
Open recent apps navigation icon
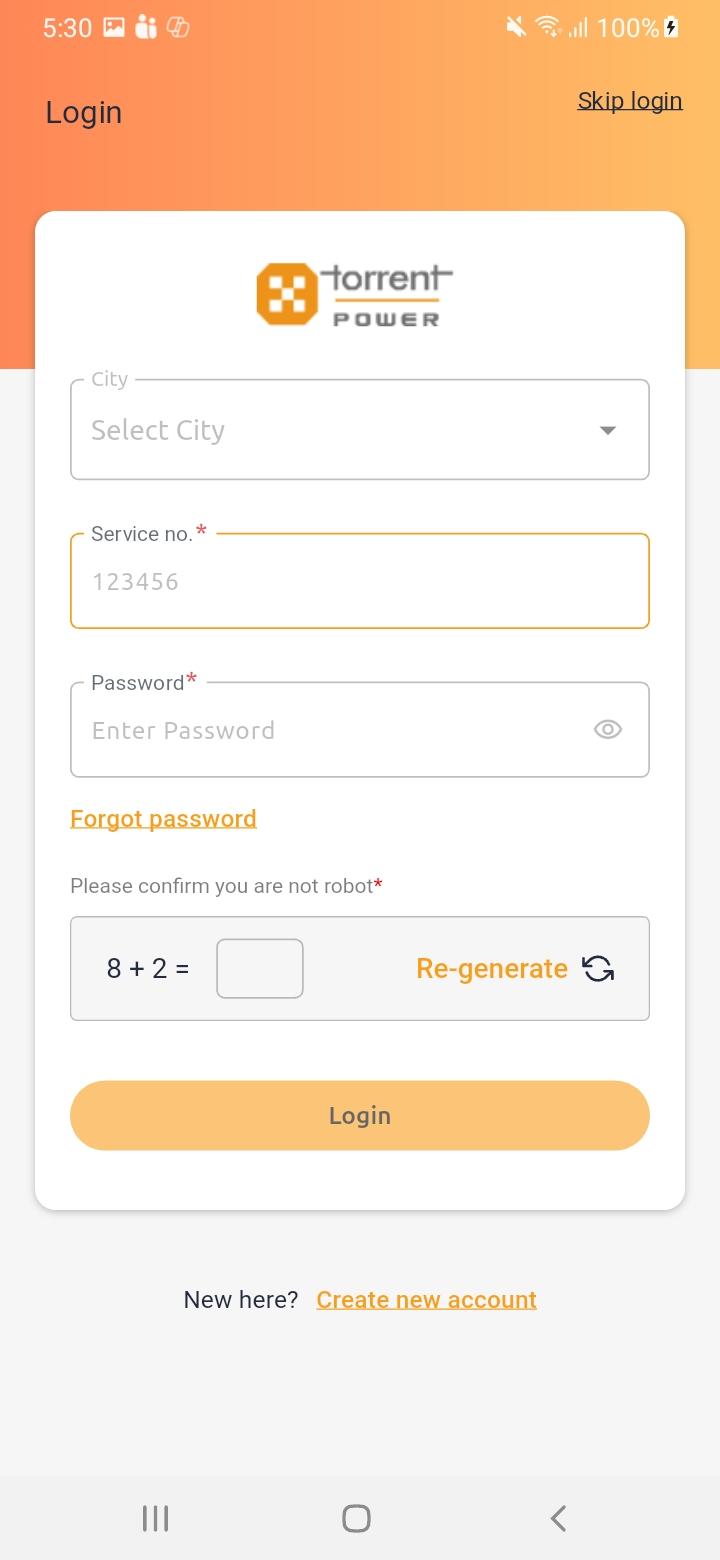click(x=155, y=1518)
